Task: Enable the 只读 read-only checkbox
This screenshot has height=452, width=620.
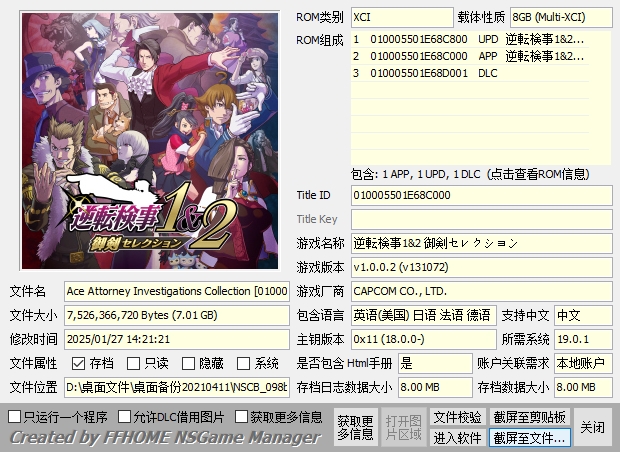Action: pyautogui.click(x=133, y=363)
